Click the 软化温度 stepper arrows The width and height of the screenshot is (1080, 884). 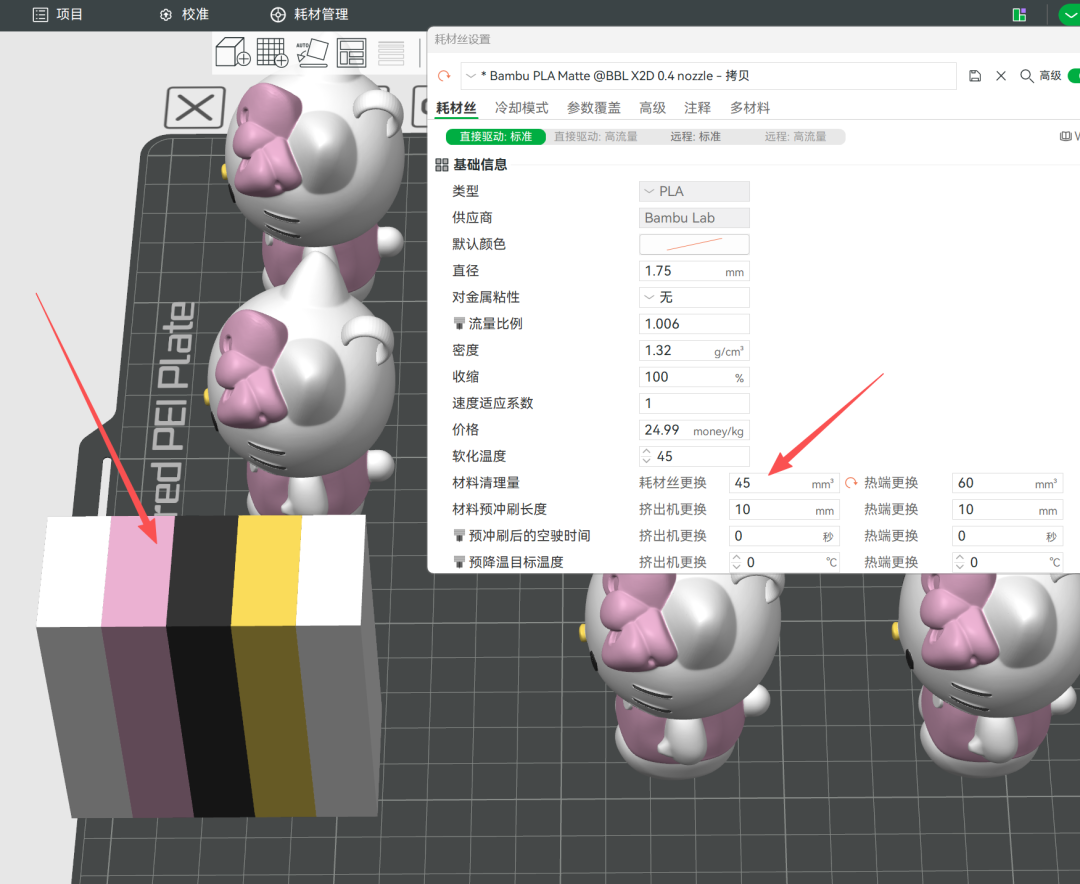pos(646,456)
